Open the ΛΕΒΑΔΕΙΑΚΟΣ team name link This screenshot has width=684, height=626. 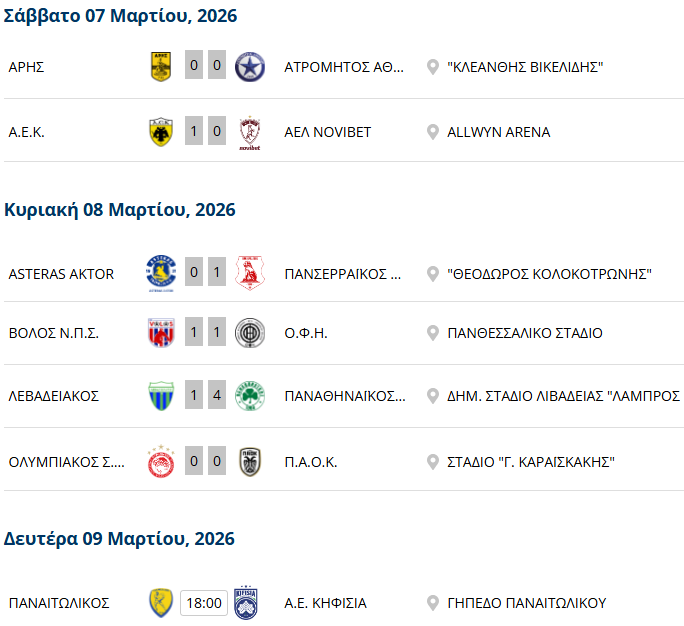(54, 396)
